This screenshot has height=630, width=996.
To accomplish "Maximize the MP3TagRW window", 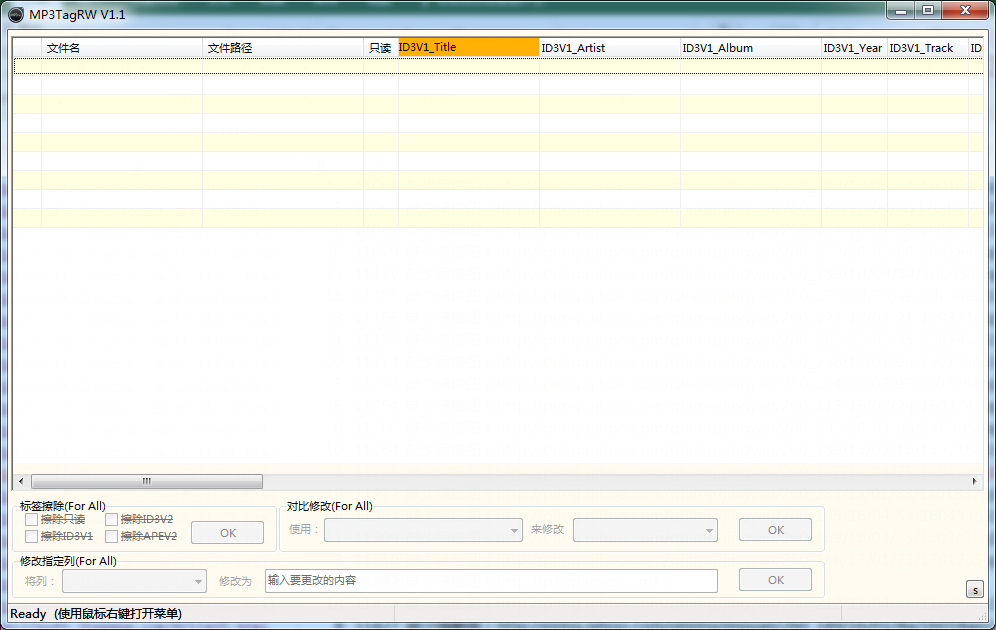I will coord(928,10).
